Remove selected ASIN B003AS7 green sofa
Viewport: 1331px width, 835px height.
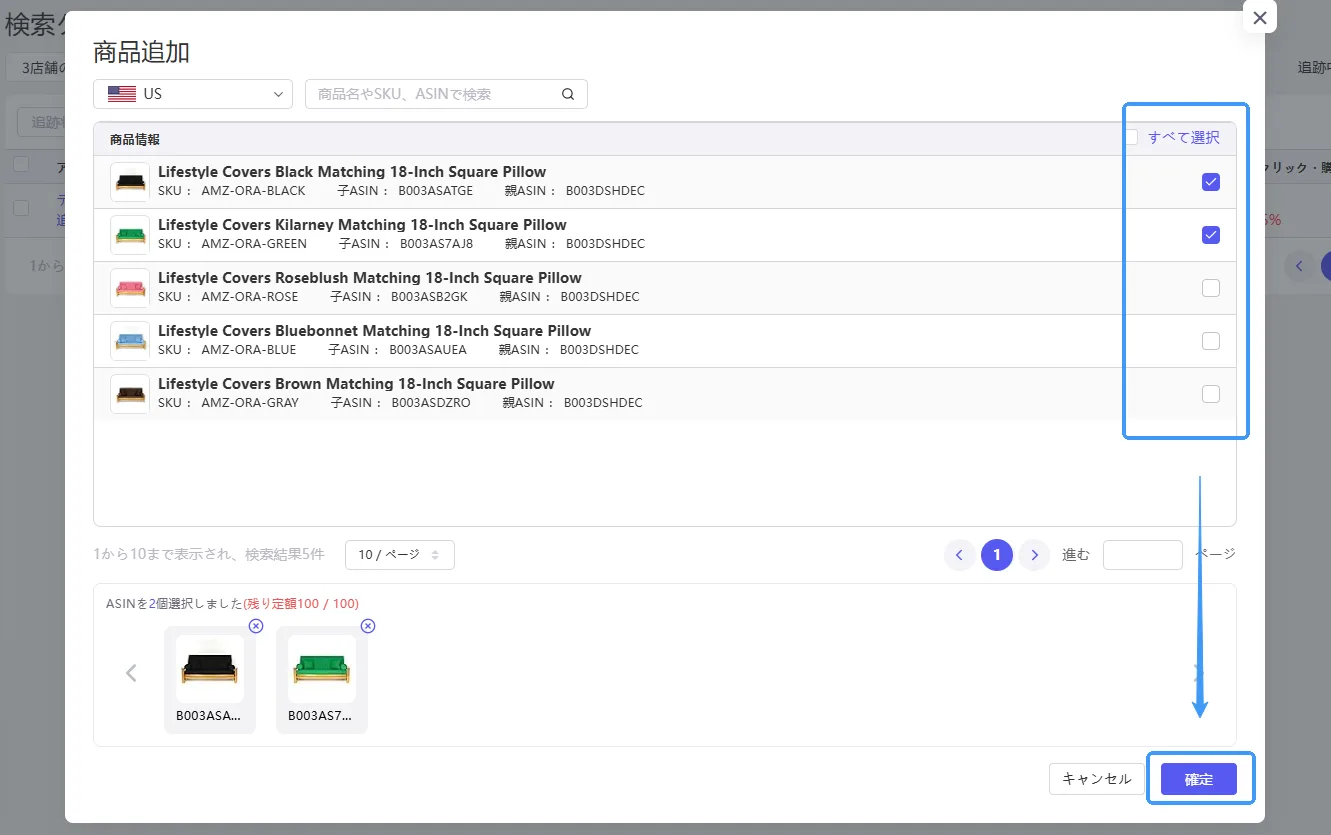coord(368,626)
